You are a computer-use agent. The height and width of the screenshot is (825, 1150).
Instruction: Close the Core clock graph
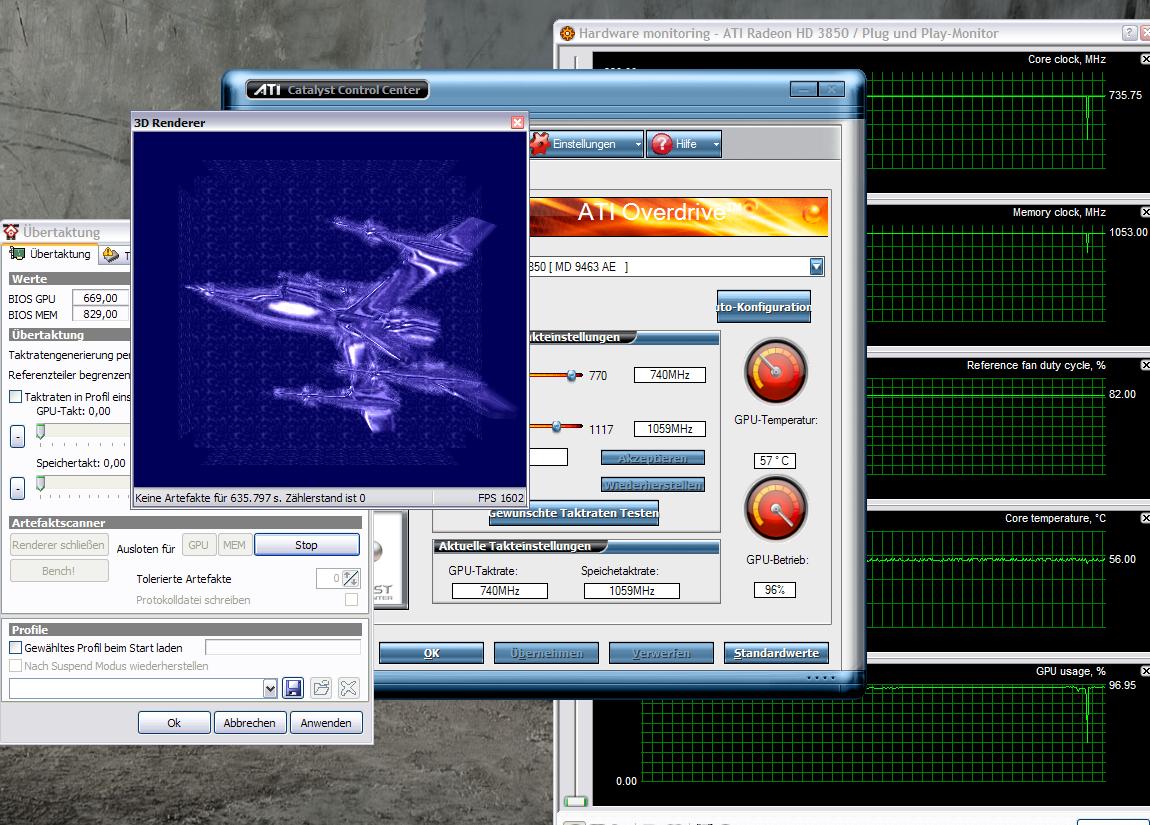pos(1145,59)
